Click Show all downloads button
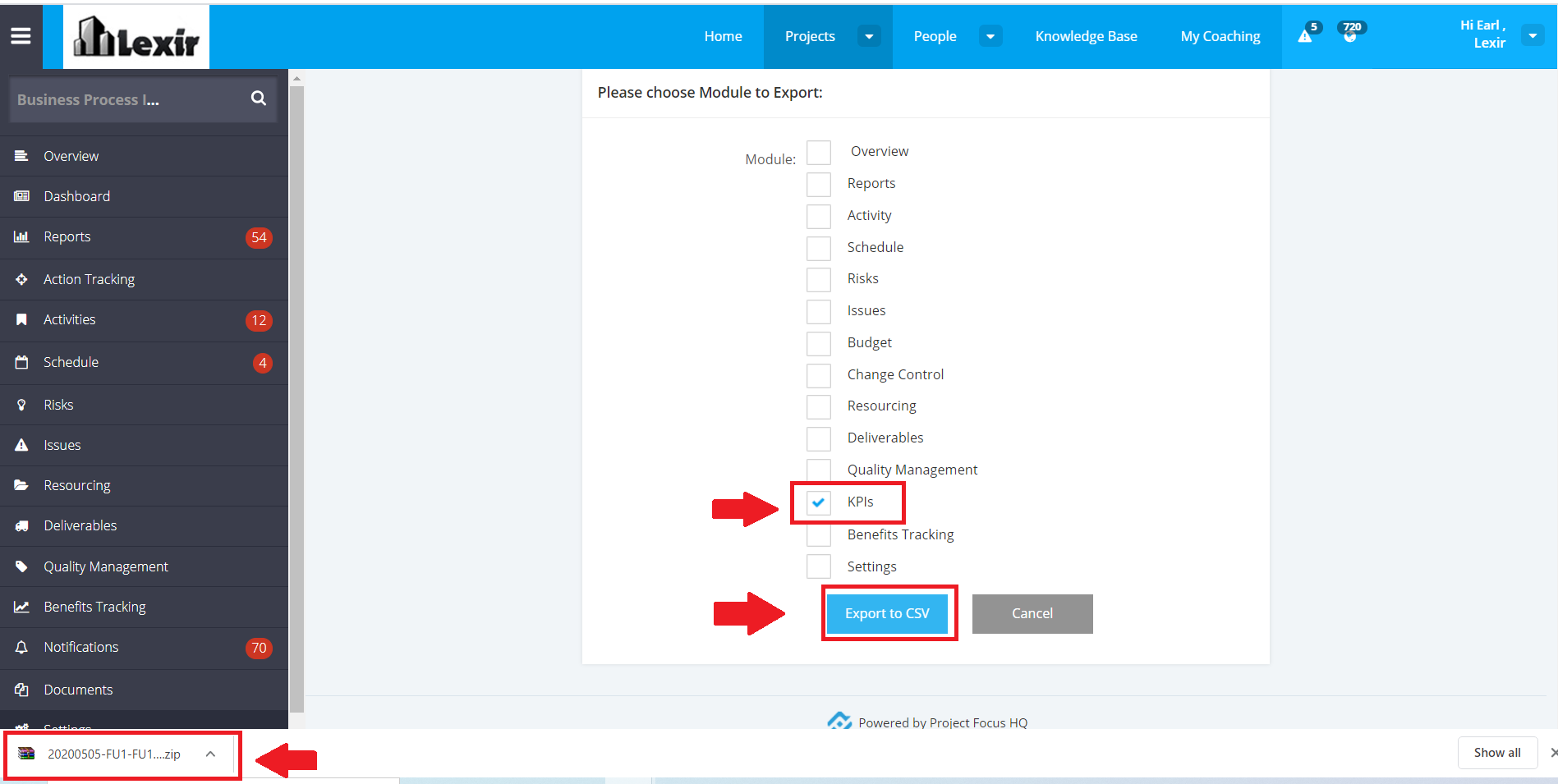The width and height of the screenshot is (1558, 784). (1497, 753)
